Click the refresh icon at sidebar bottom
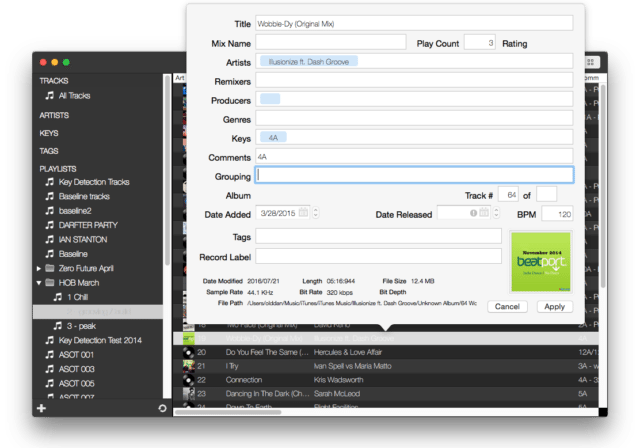 [x=162, y=408]
